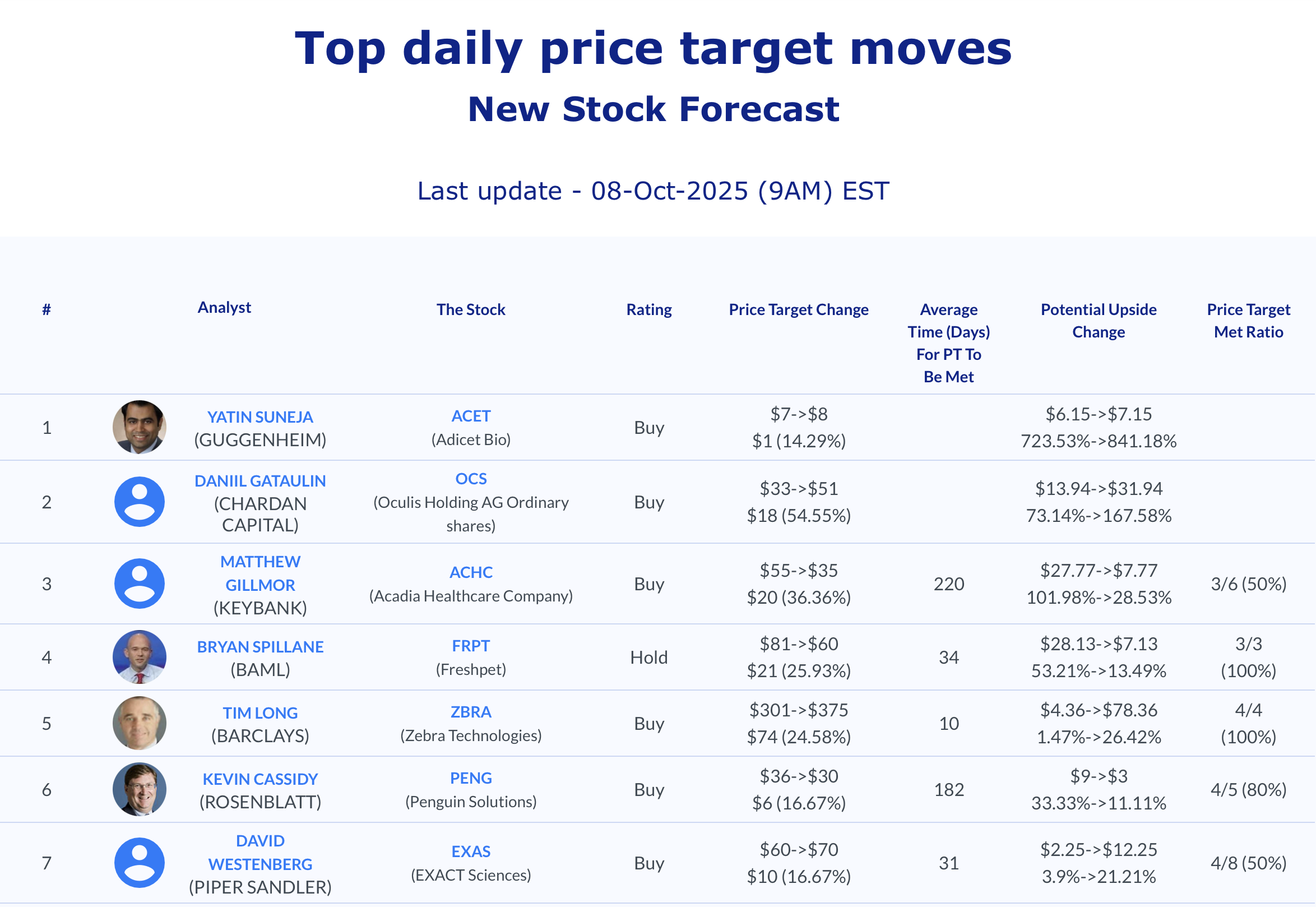Viewport: 1316px width, 907px height.
Task: Open the ZBRA ticker link
Action: click(x=470, y=711)
